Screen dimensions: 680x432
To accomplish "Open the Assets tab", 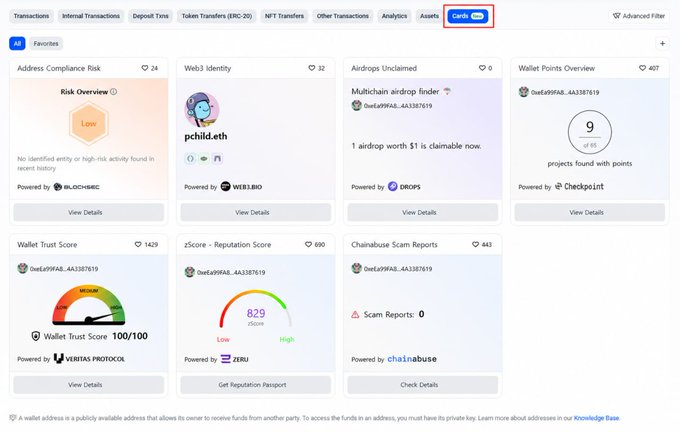I will 429,16.
